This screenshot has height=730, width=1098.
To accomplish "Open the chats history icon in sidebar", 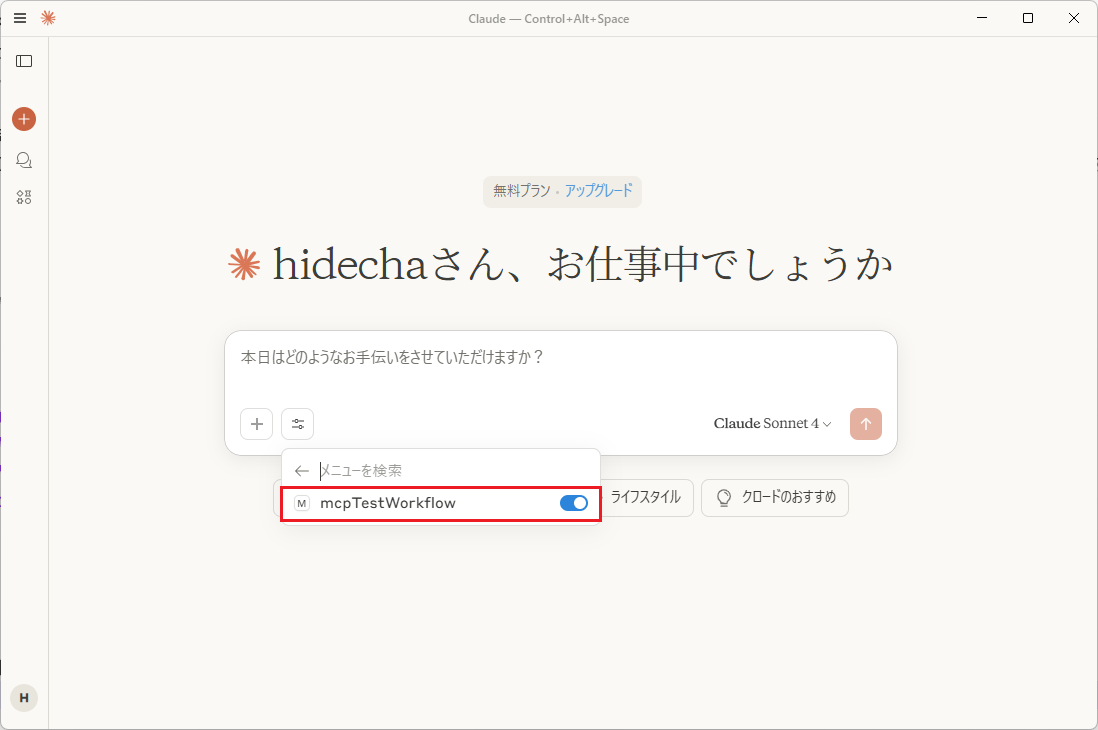I will click(x=24, y=160).
